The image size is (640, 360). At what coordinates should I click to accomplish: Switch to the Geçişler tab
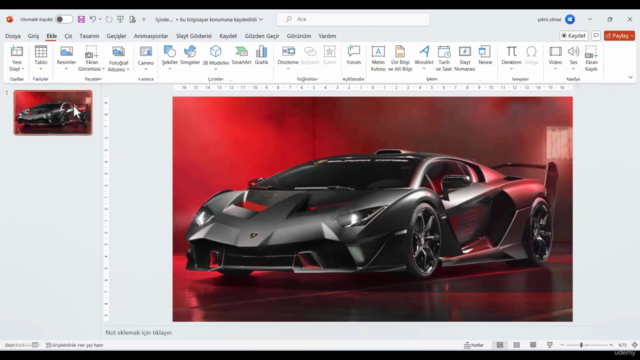[x=116, y=36]
